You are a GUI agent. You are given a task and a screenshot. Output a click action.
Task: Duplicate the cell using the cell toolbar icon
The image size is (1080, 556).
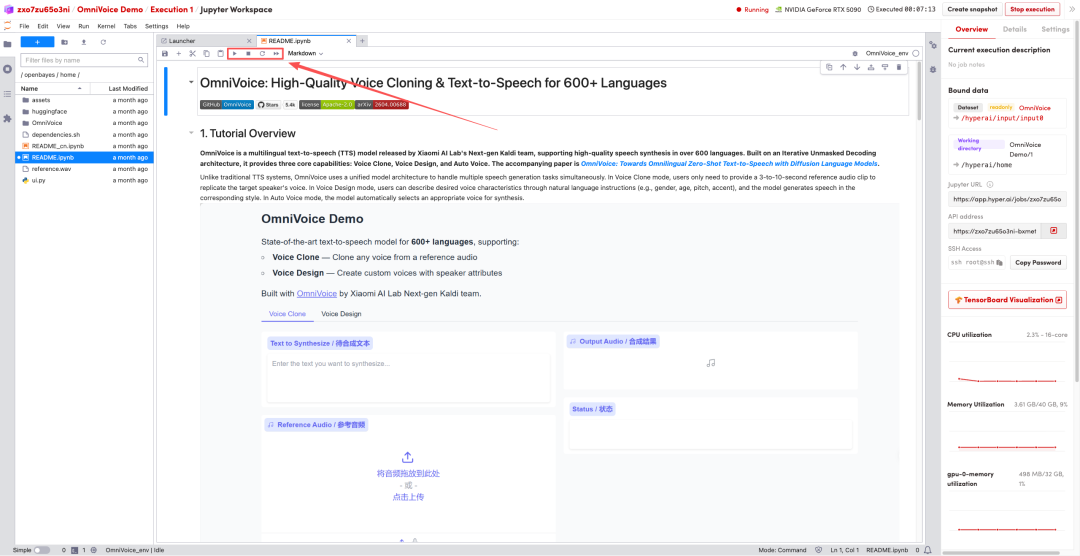pos(829,67)
